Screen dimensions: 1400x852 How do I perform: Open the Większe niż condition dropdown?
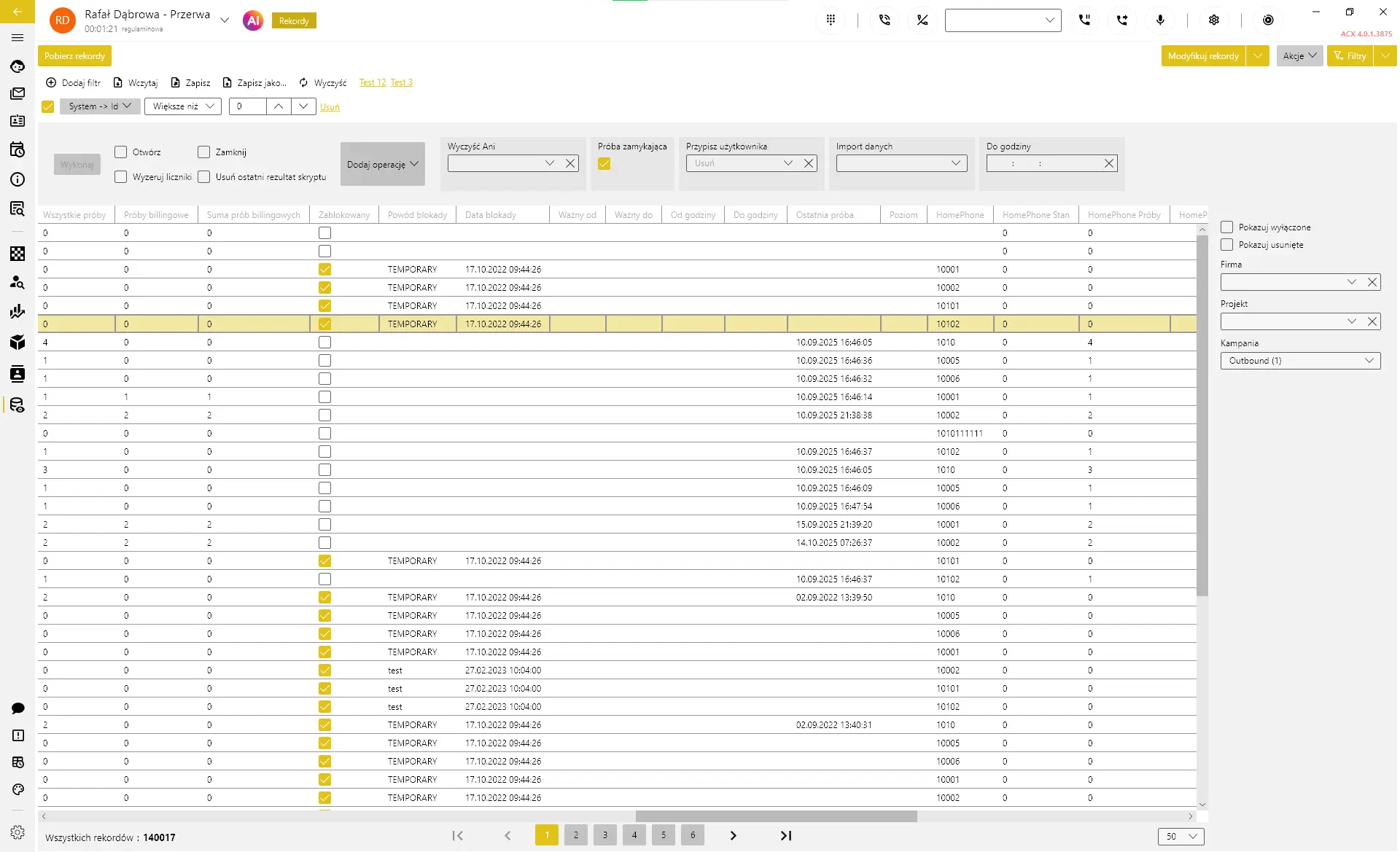tap(183, 106)
